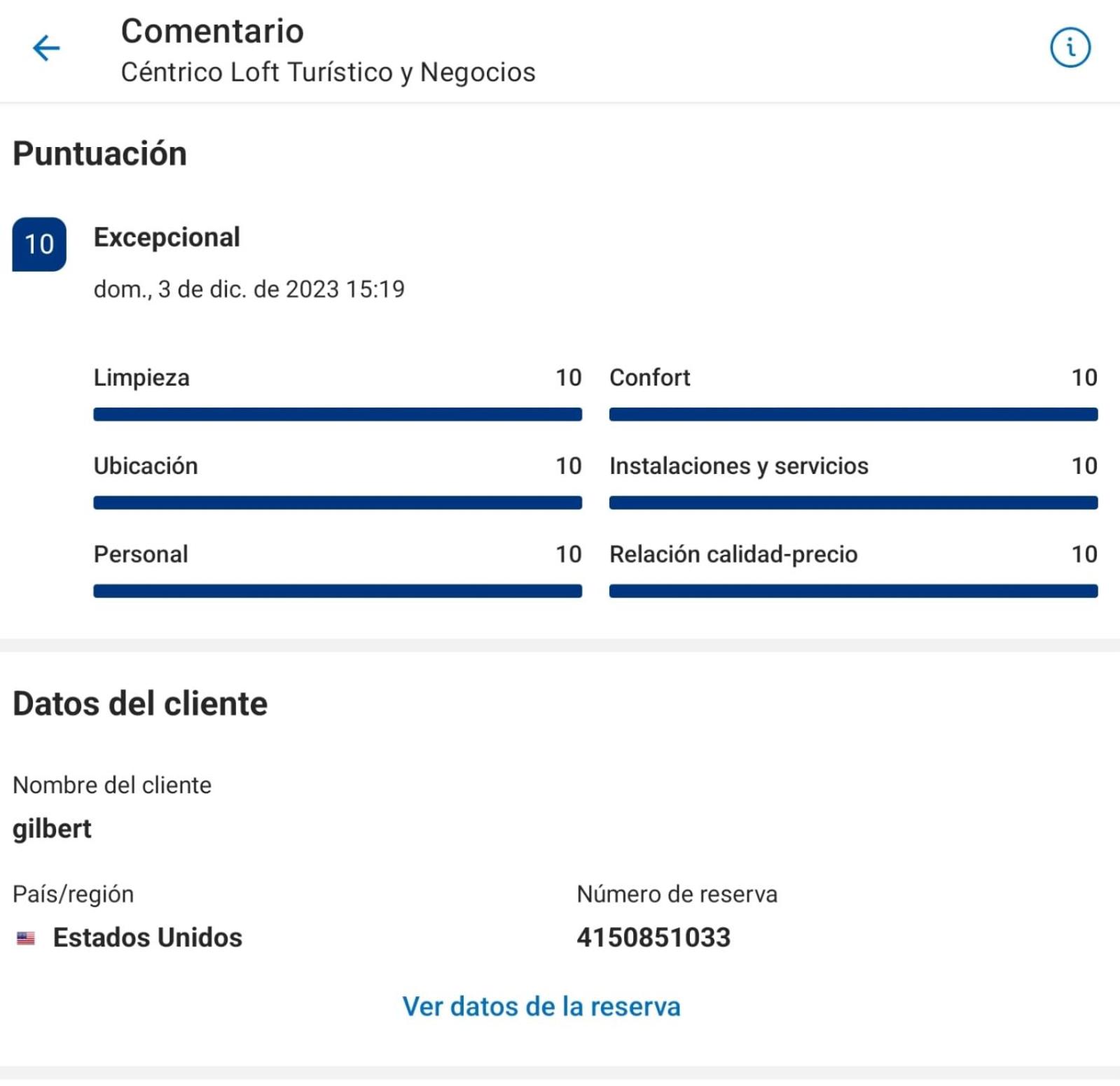Tap the Personal score value 10
Screen dimensions: 1120x1086
569,554
